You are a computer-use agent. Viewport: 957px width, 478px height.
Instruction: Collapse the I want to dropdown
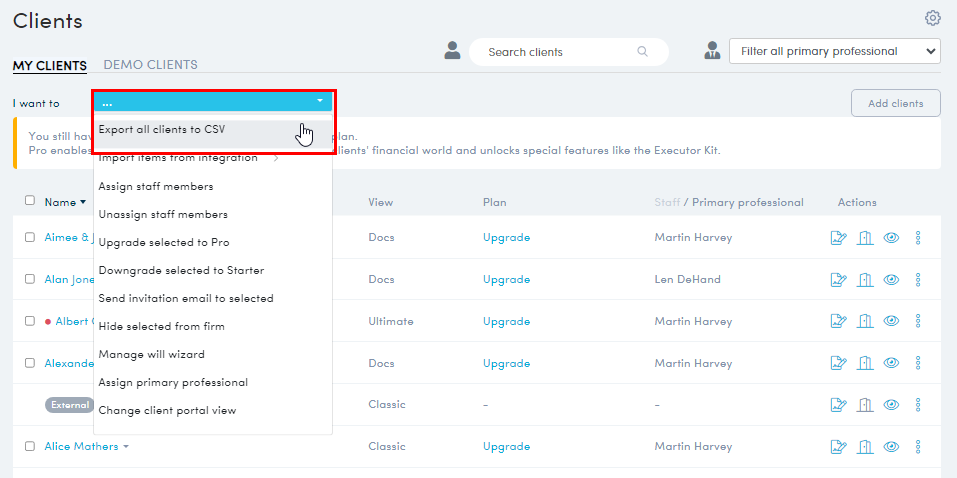click(213, 102)
